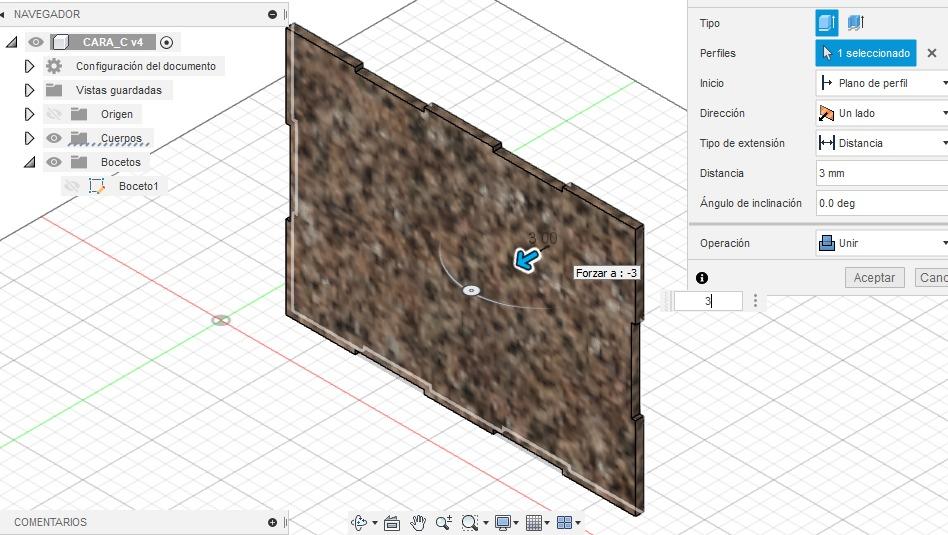Image resolution: width=948 pixels, height=535 pixels.
Task: Click the origin point marker on grid
Action: pos(221,320)
